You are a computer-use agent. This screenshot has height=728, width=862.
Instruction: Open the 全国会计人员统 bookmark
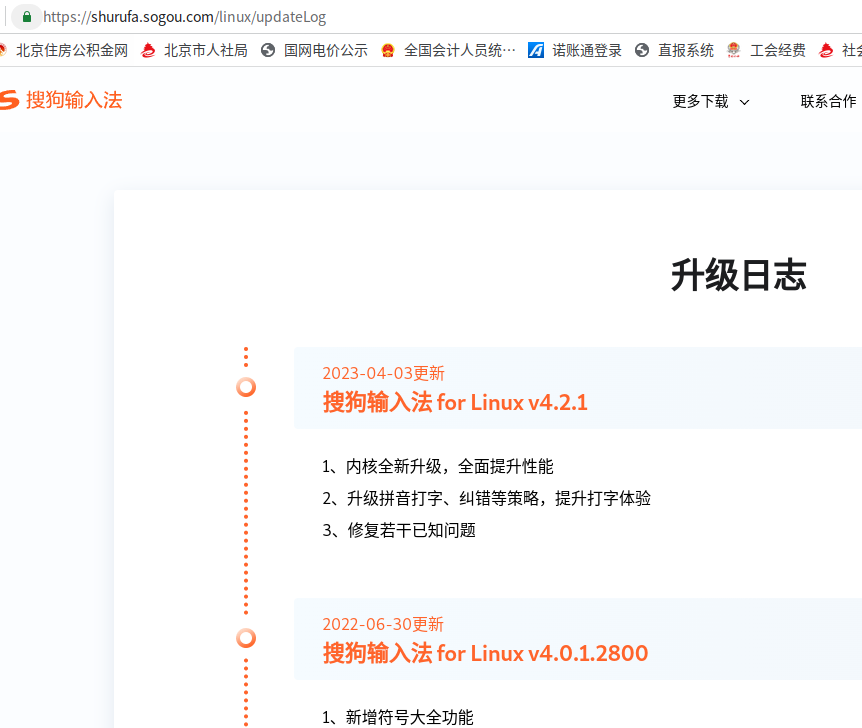pyautogui.click(x=460, y=51)
